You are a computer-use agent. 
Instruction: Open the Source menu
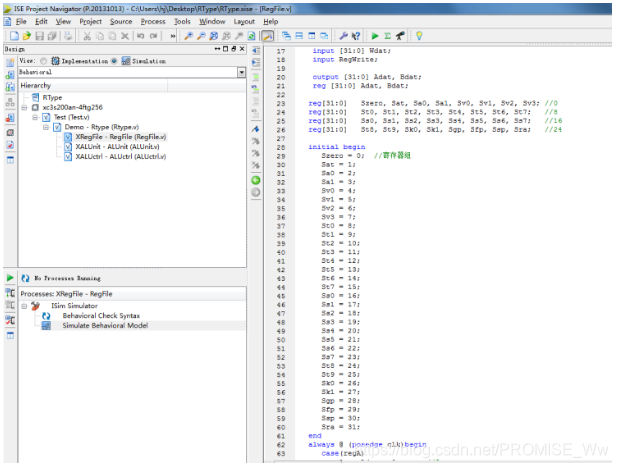(121, 21)
